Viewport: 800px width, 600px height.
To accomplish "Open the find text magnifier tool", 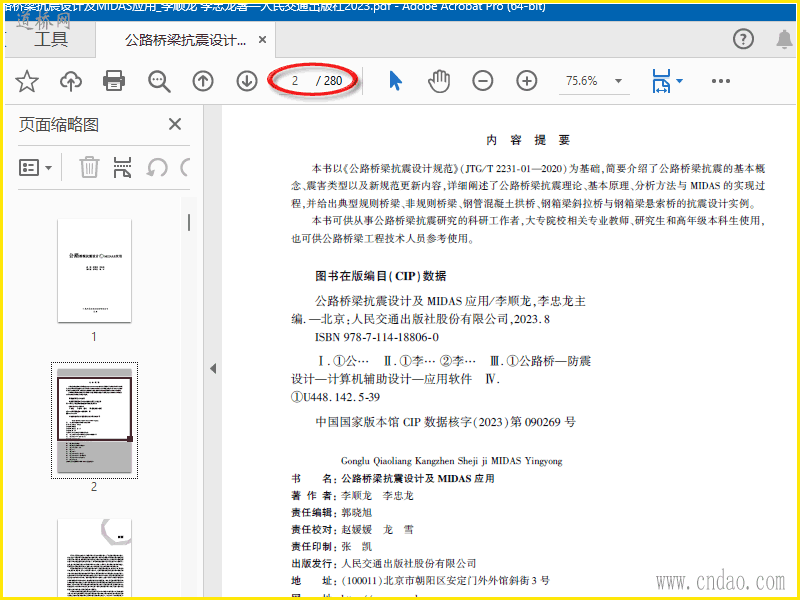I will 159,81.
